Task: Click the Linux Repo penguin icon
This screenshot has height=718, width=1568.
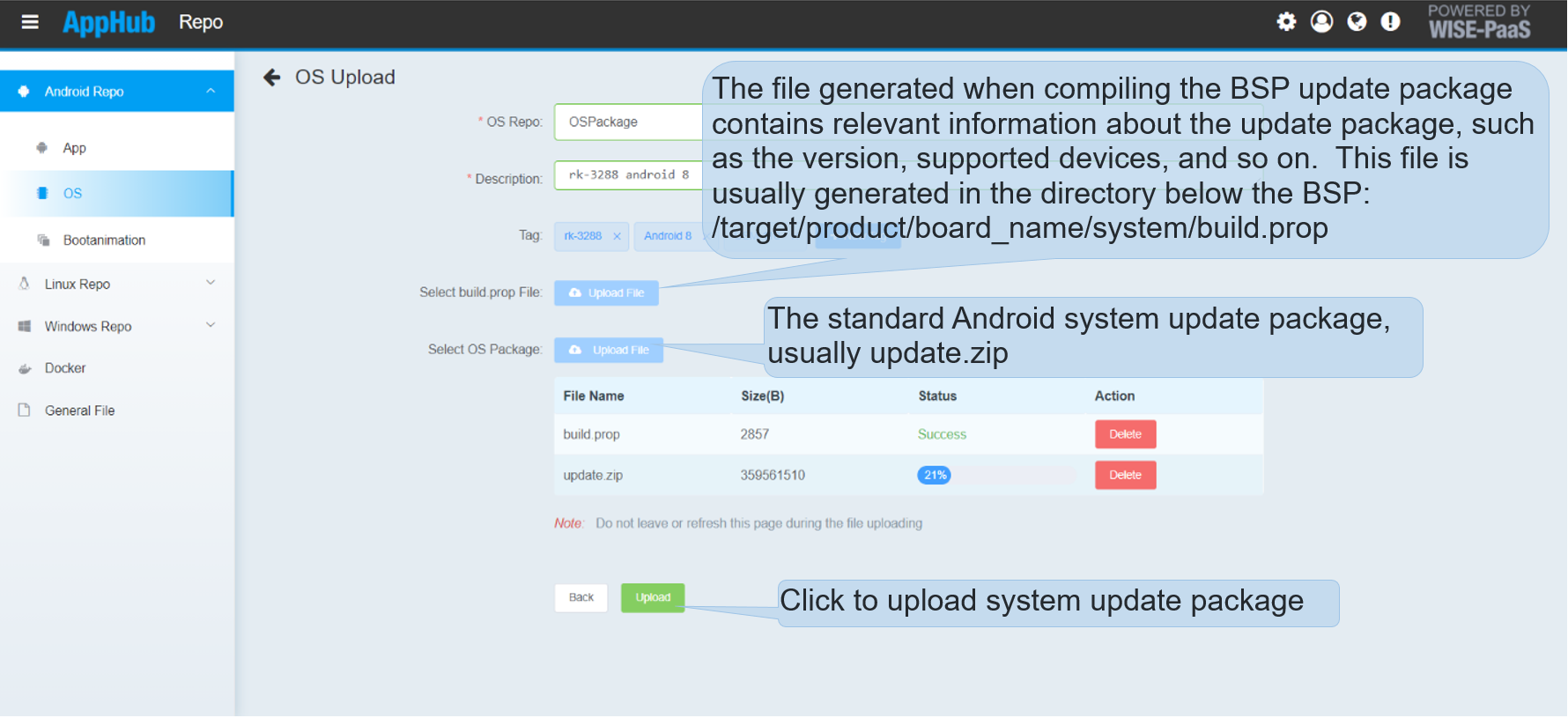Action: tap(25, 284)
